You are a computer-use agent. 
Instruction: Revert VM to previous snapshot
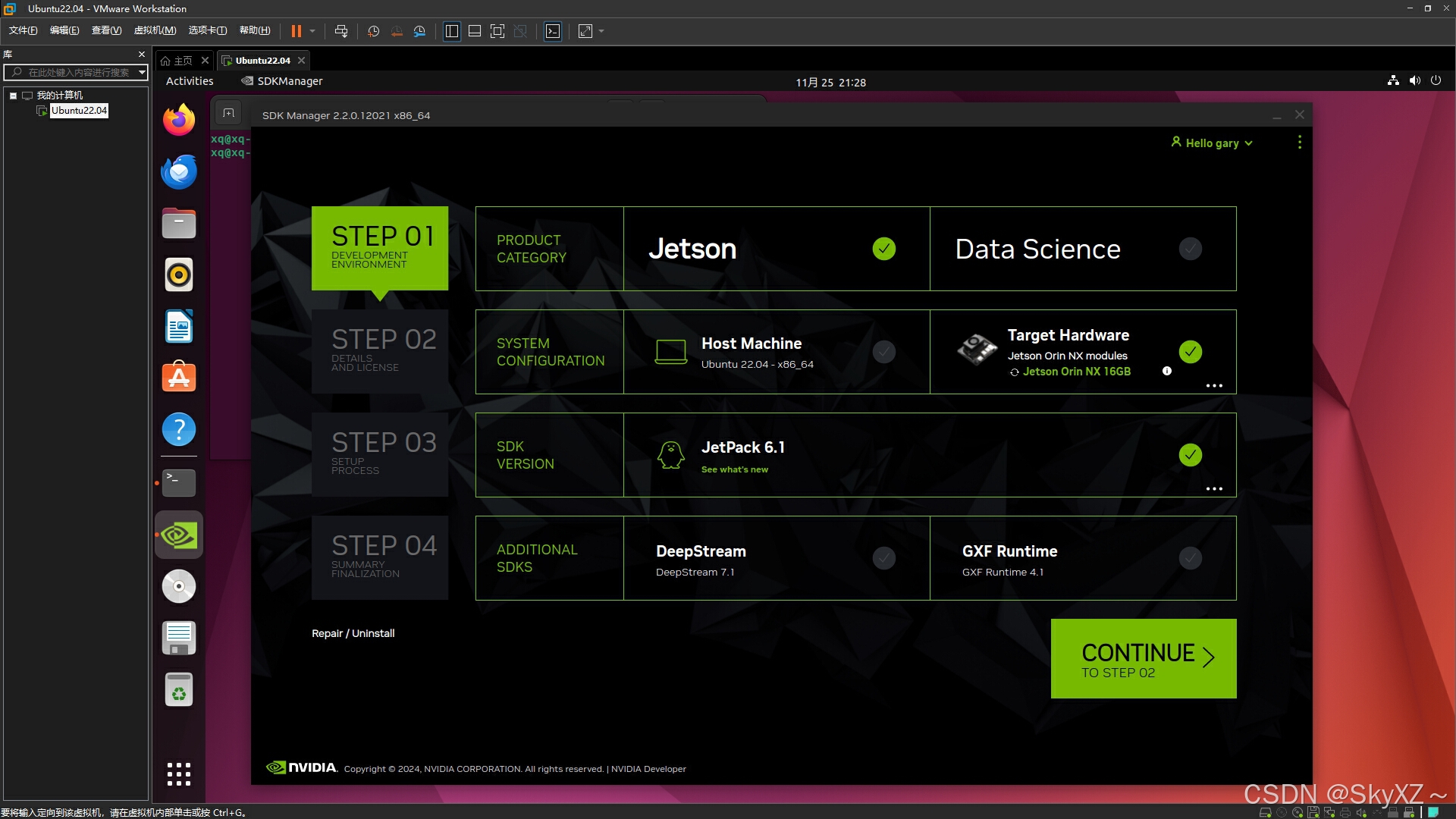pyautogui.click(x=397, y=31)
